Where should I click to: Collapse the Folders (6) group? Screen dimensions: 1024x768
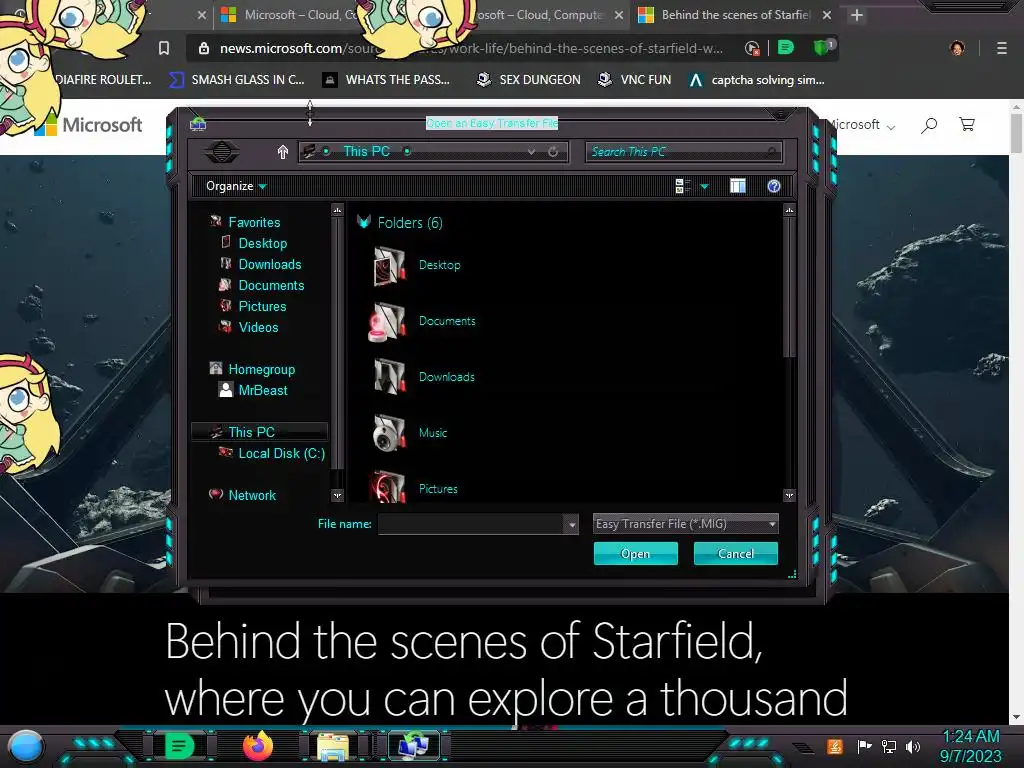(x=364, y=223)
